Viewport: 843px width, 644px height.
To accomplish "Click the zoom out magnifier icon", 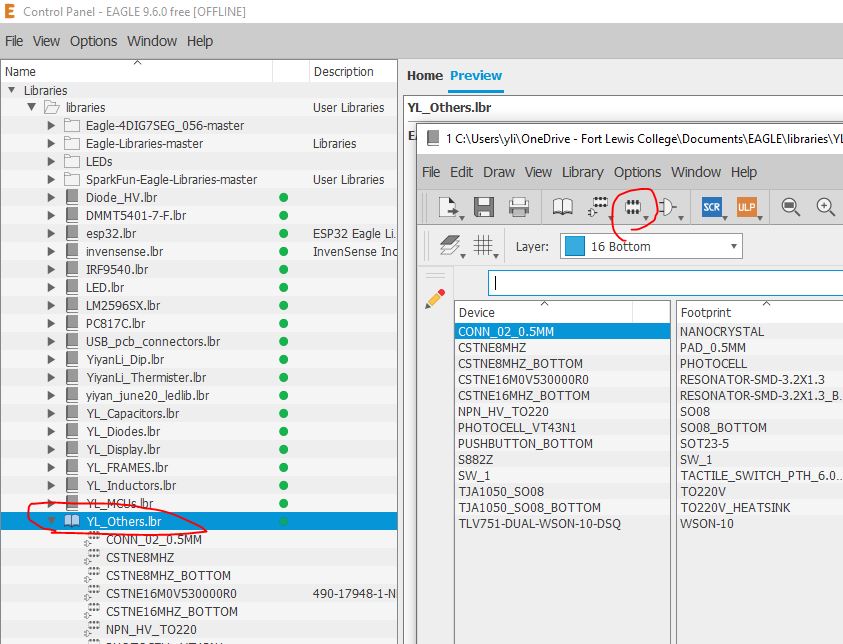I will coord(790,207).
